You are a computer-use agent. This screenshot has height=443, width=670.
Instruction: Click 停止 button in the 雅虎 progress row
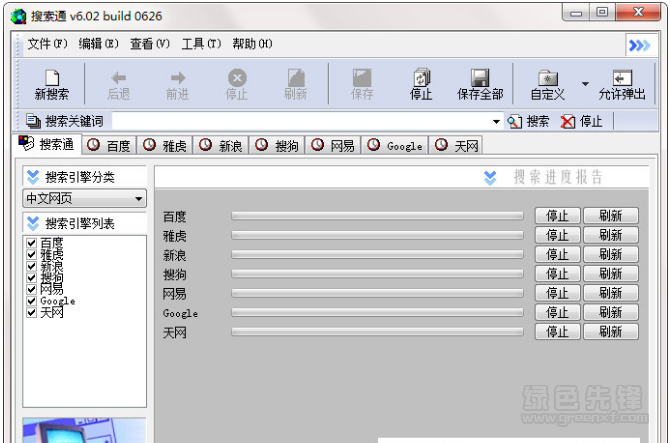[x=558, y=235]
